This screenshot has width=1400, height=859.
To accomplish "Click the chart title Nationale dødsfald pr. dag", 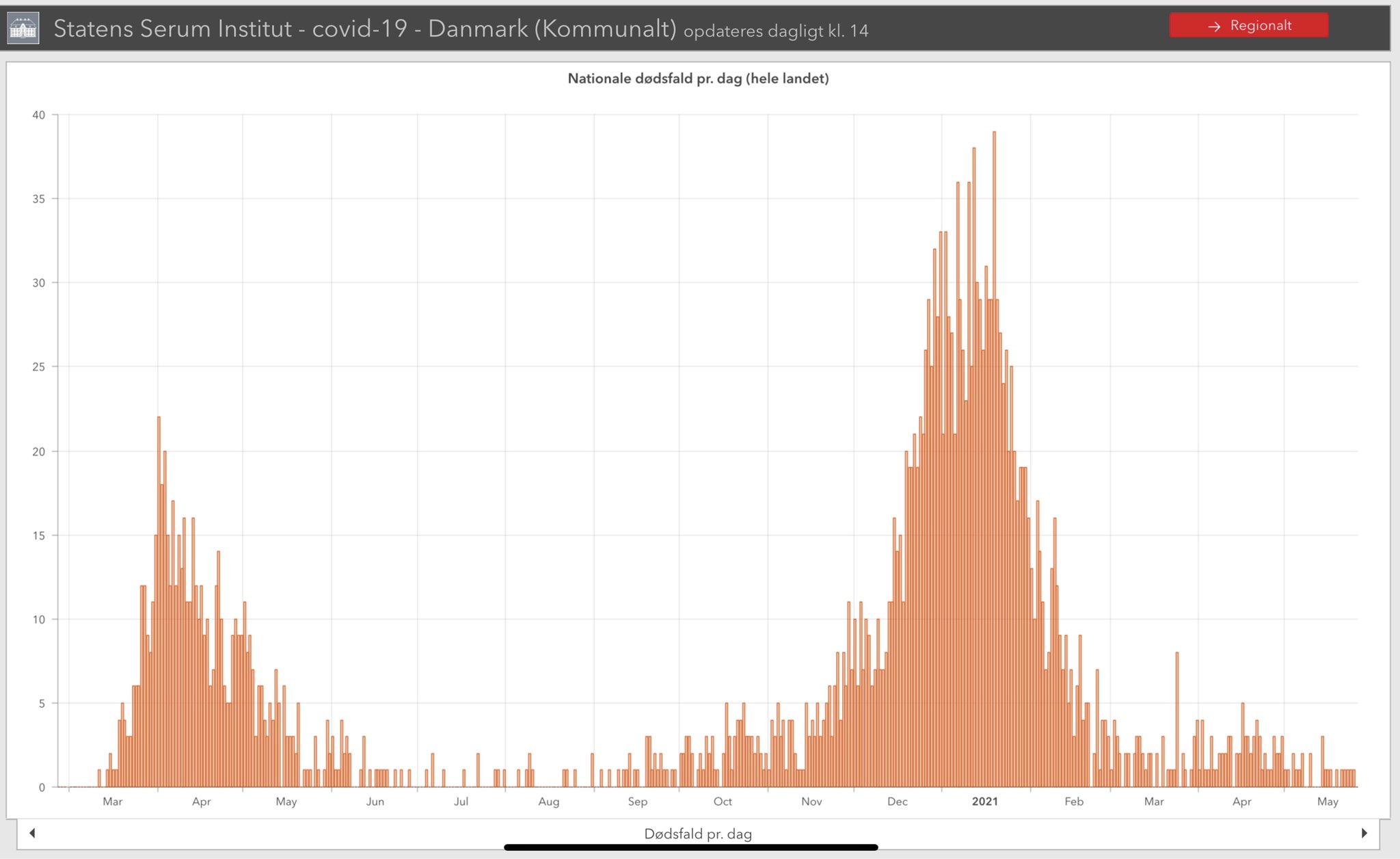I will pyautogui.click(x=698, y=79).
